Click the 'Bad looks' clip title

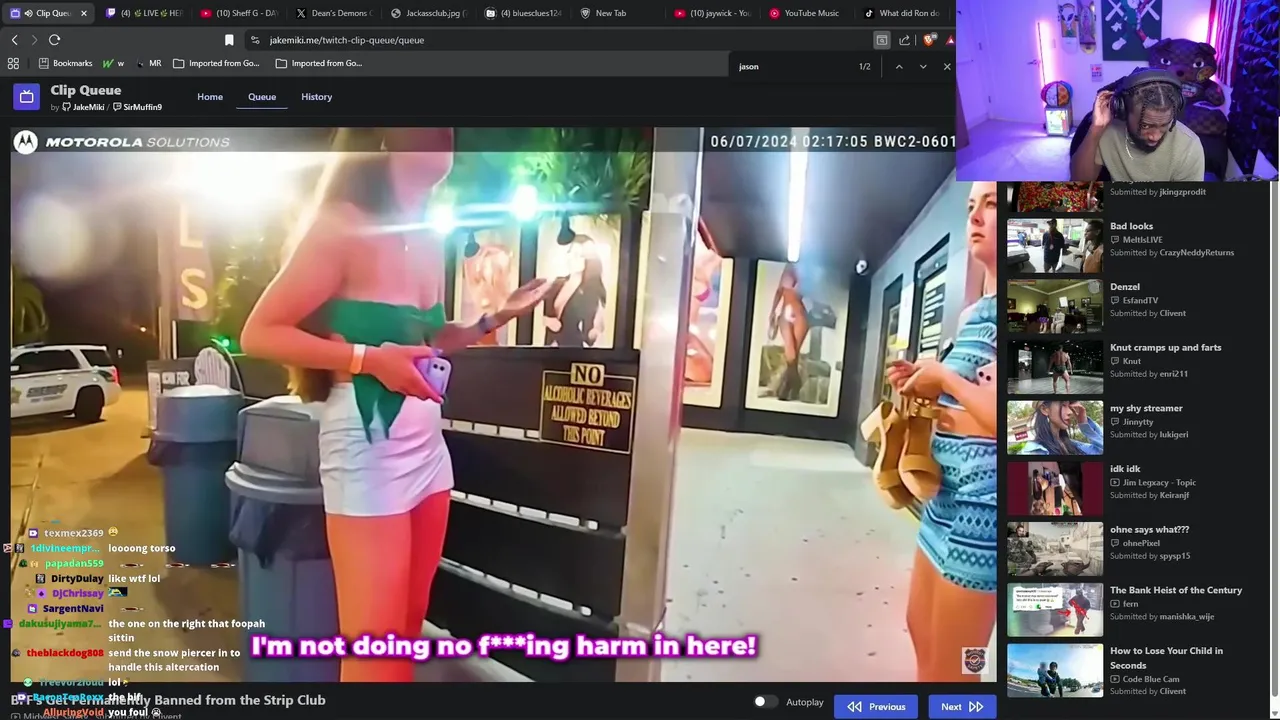[x=1131, y=226]
